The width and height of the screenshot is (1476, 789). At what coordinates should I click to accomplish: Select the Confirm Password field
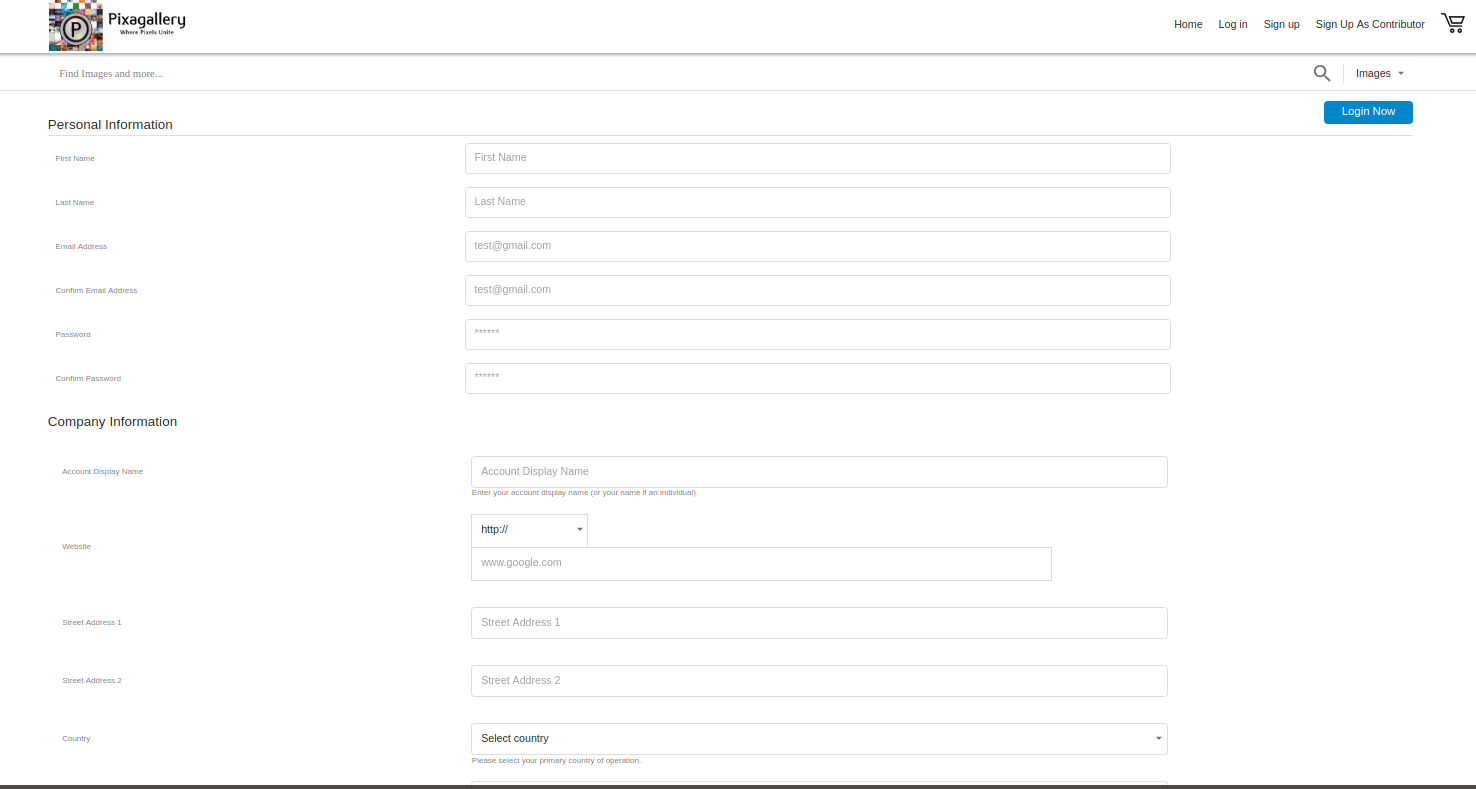pyautogui.click(x=817, y=378)
